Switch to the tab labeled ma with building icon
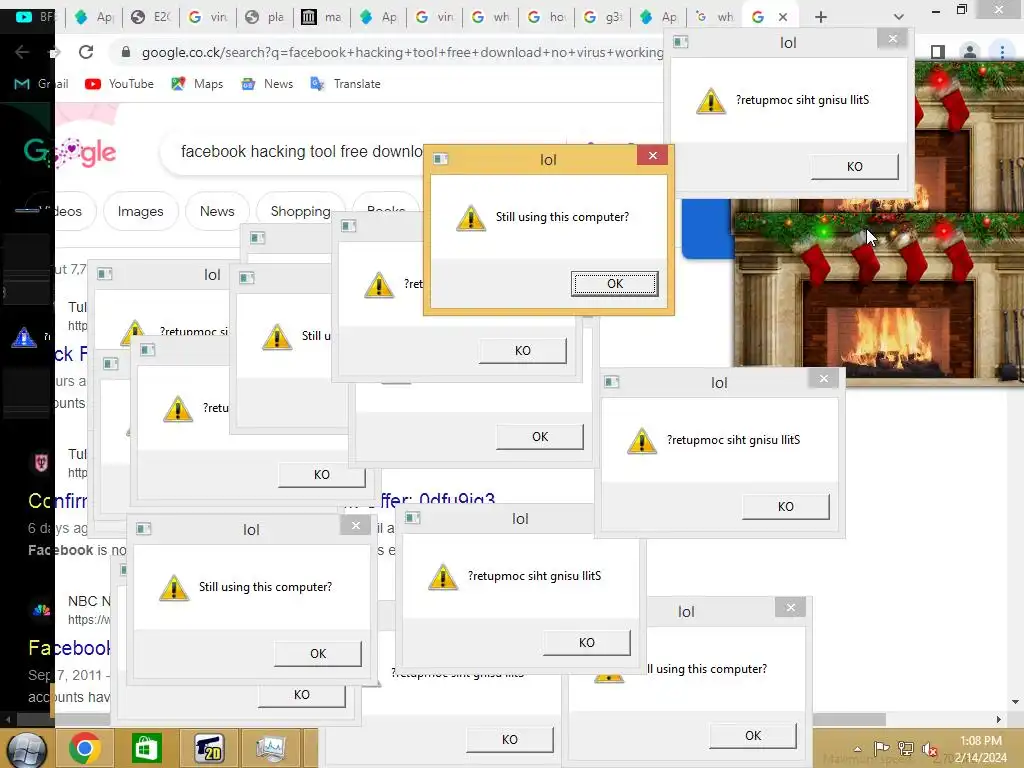The width and height of the screenshot is (1024, 768). [x=321, y=17]
